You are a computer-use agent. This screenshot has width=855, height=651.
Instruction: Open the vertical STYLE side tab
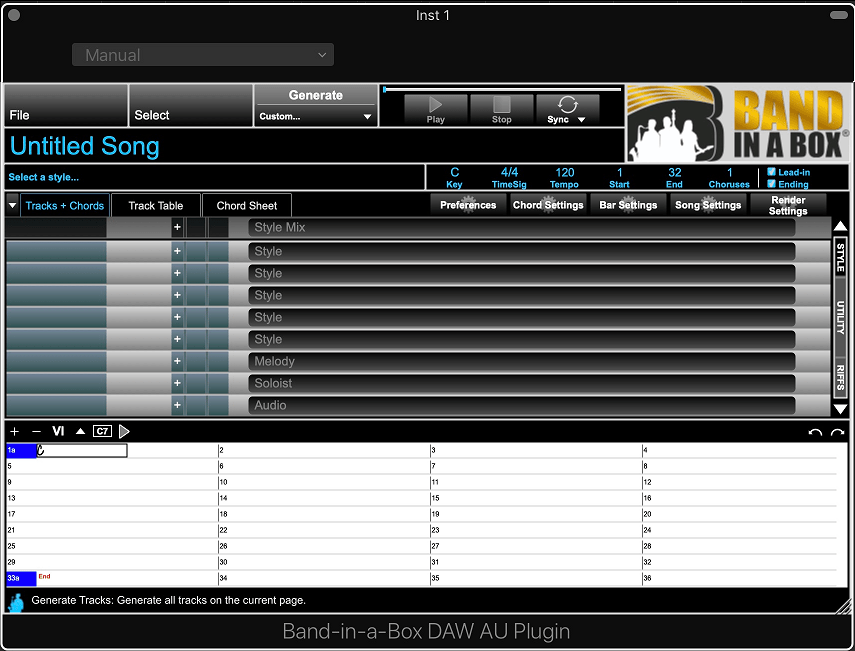tap(840, 258)
